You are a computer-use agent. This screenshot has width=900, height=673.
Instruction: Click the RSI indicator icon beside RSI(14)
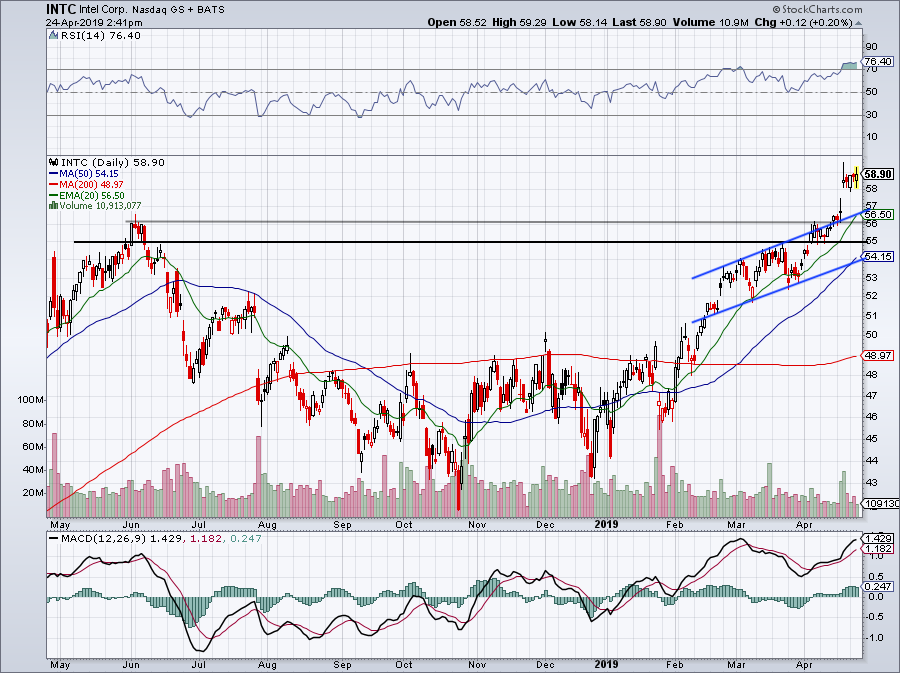(53, 36)
